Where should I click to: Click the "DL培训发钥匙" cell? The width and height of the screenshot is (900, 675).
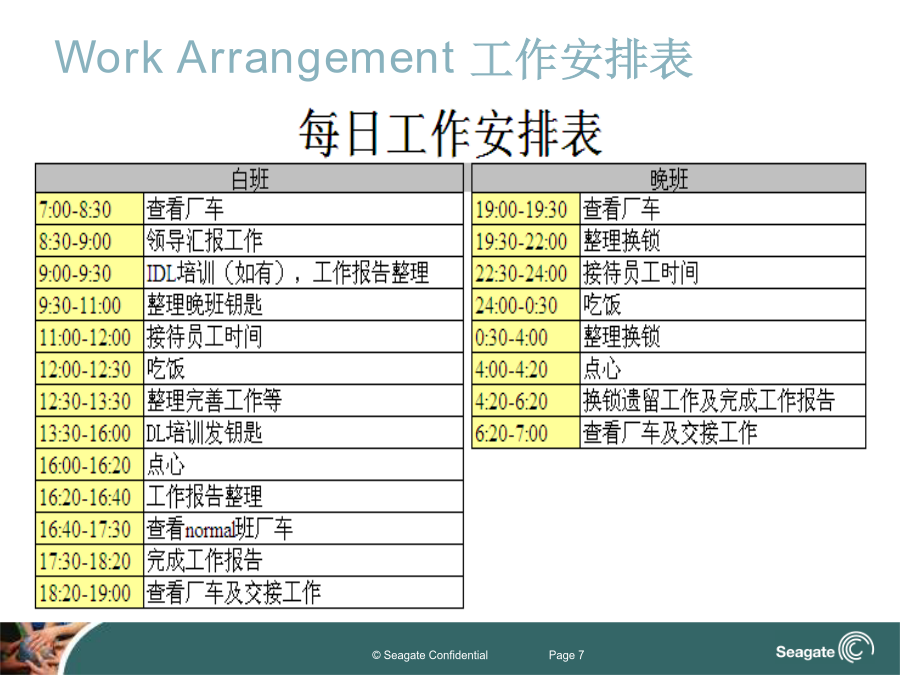click(x=303, y=433)
